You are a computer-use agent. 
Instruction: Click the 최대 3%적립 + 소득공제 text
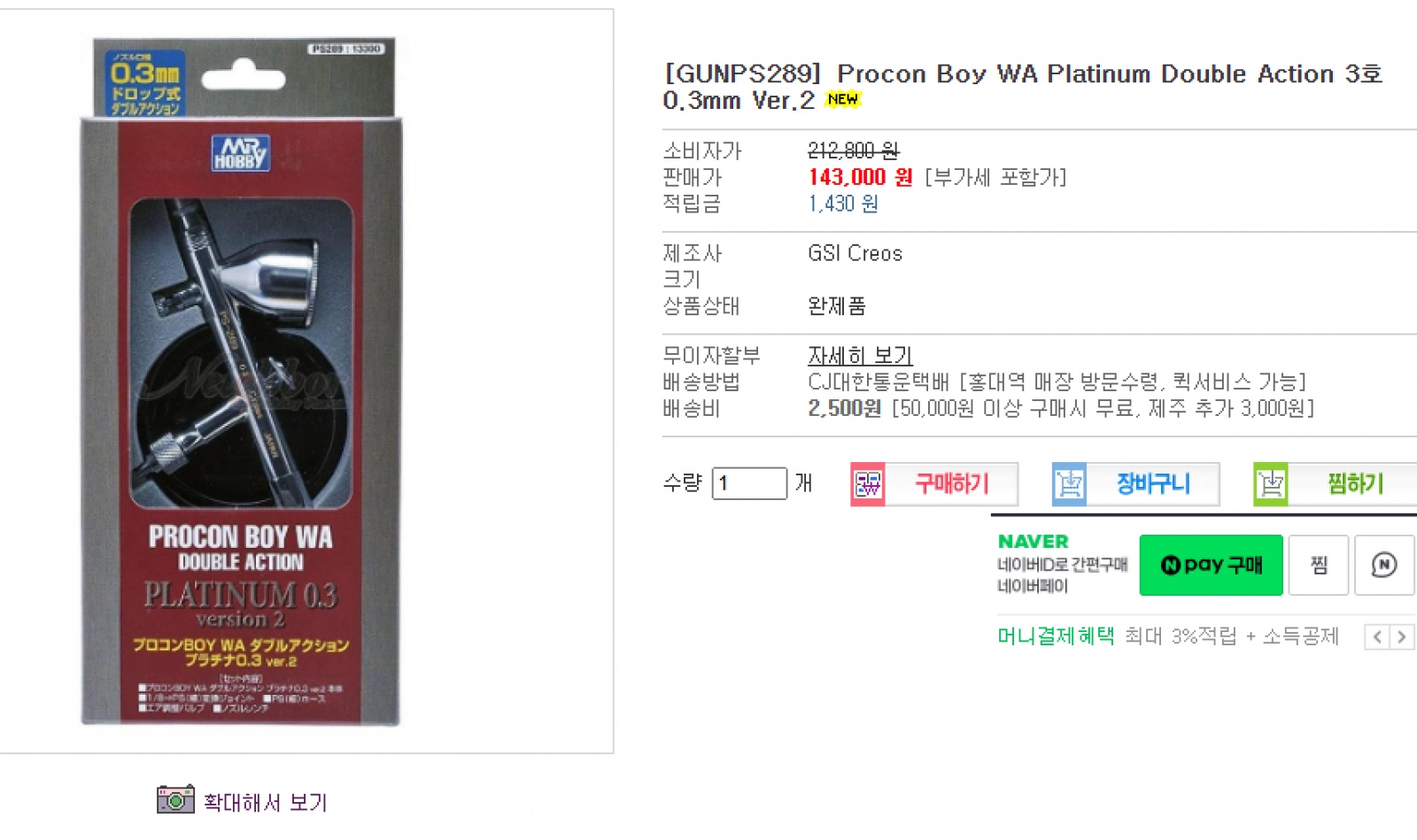tap(1231, 636)
